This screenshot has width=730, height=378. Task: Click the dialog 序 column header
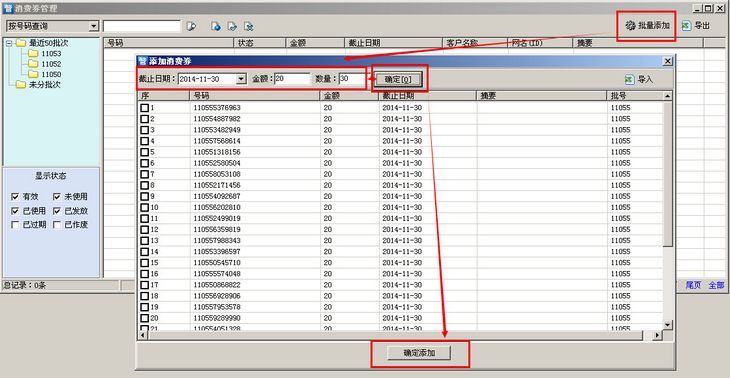coord(163,96)
